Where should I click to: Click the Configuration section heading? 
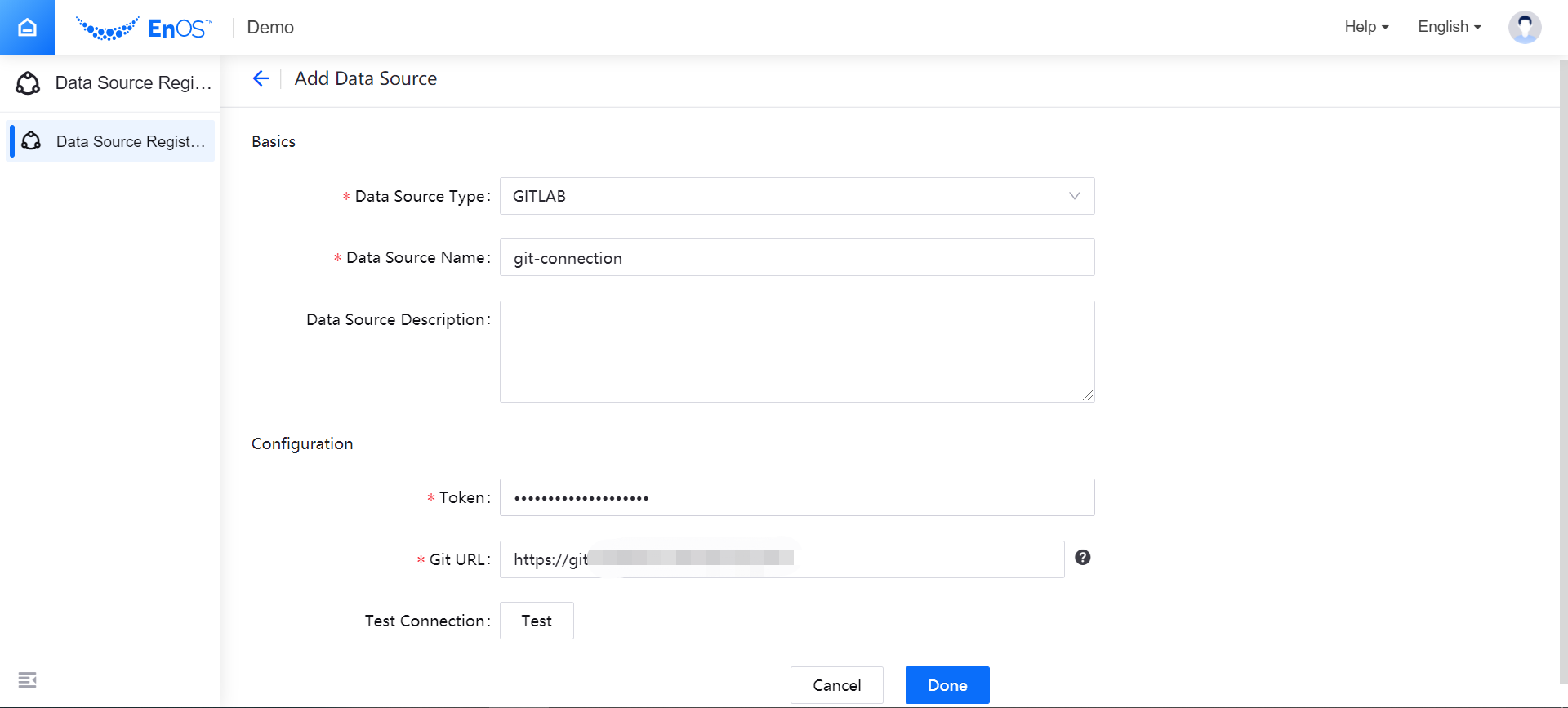click(302, 443)
